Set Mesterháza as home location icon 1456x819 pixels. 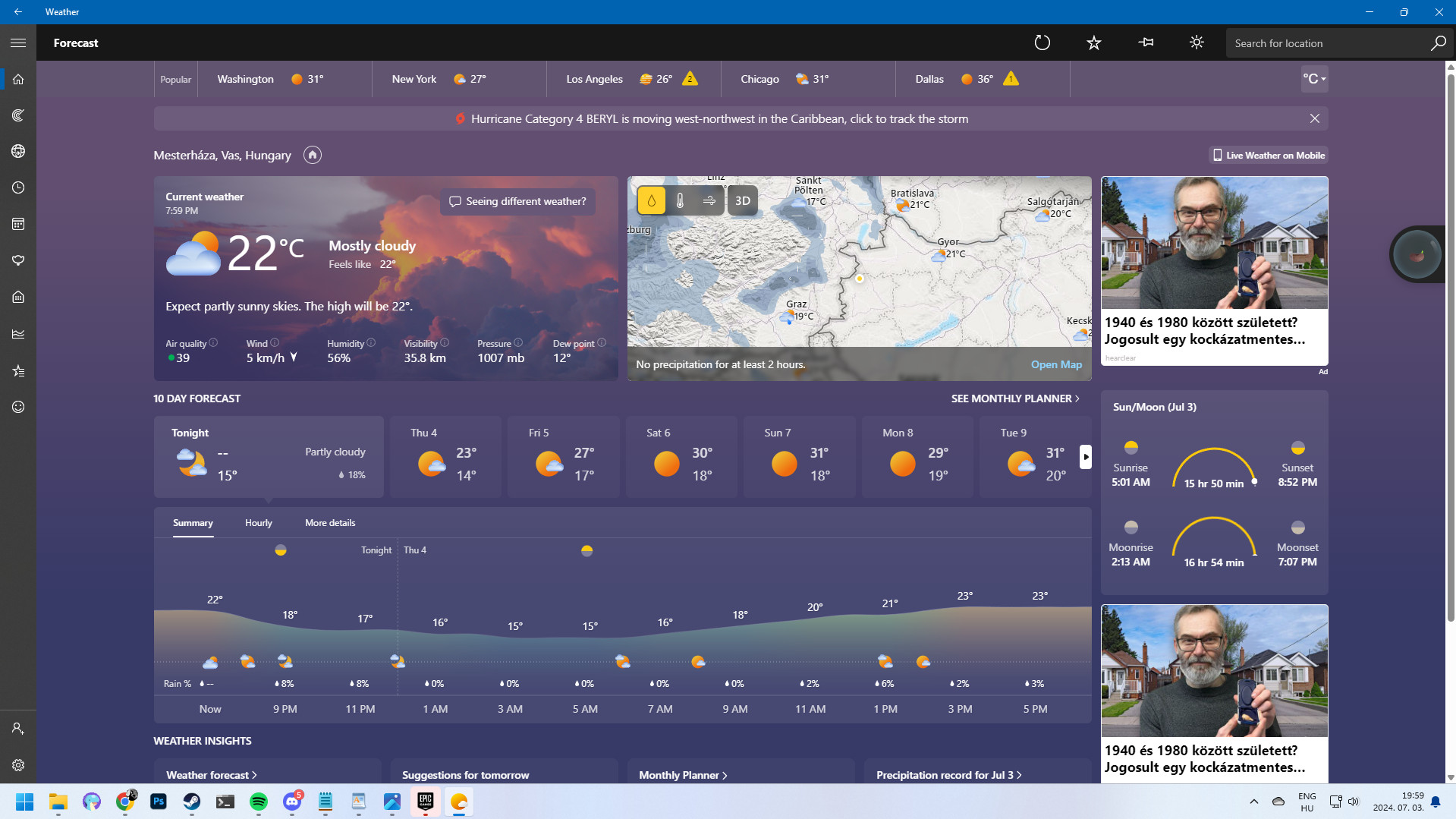[313, 155]
